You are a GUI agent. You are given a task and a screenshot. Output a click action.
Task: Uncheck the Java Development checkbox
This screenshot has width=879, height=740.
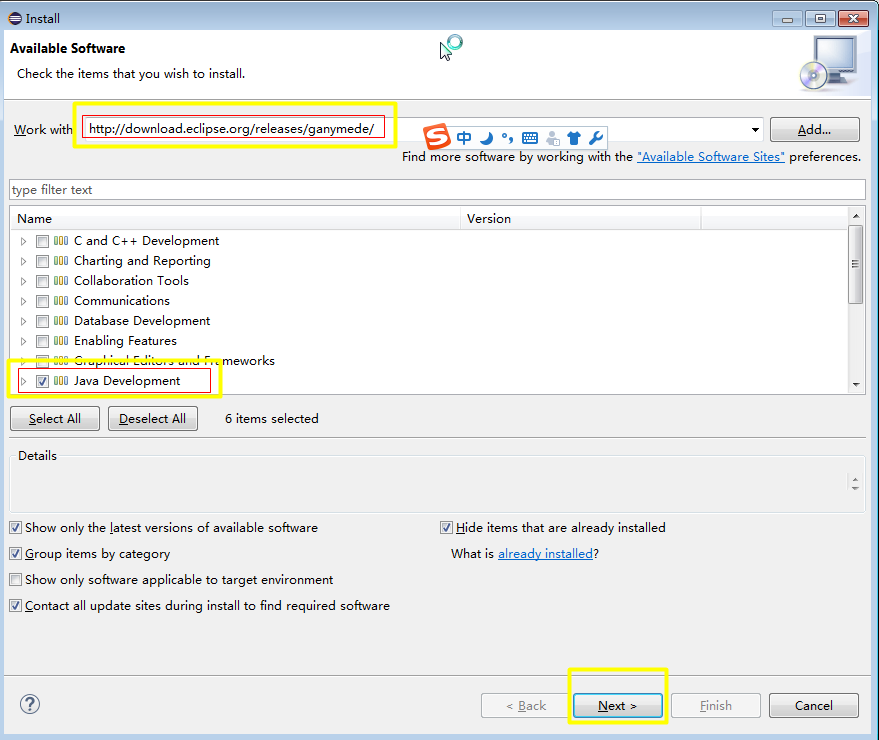[x=42, y=382]
